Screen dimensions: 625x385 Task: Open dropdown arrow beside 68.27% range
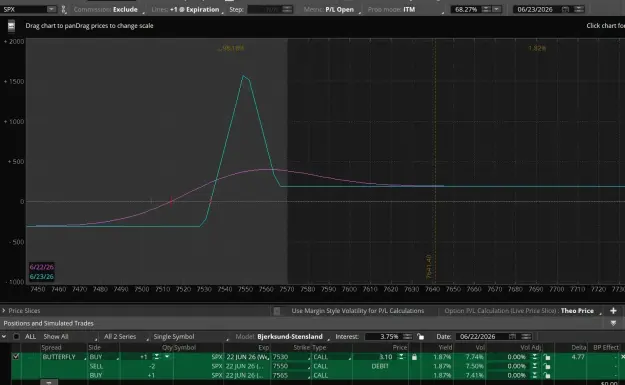(497, 9)
